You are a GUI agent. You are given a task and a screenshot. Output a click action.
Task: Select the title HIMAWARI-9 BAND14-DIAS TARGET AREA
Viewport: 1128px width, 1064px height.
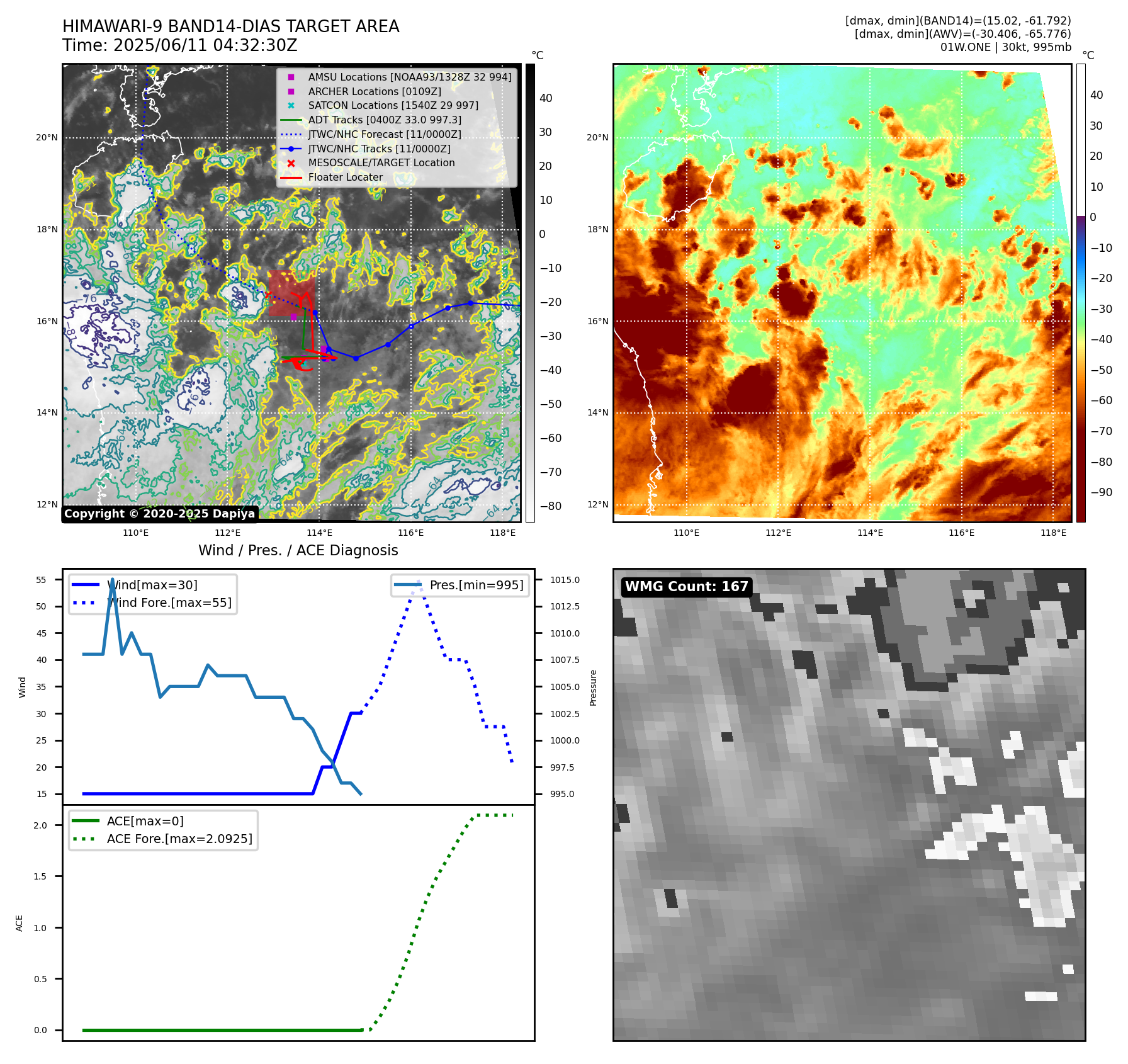tap(230, 26)
